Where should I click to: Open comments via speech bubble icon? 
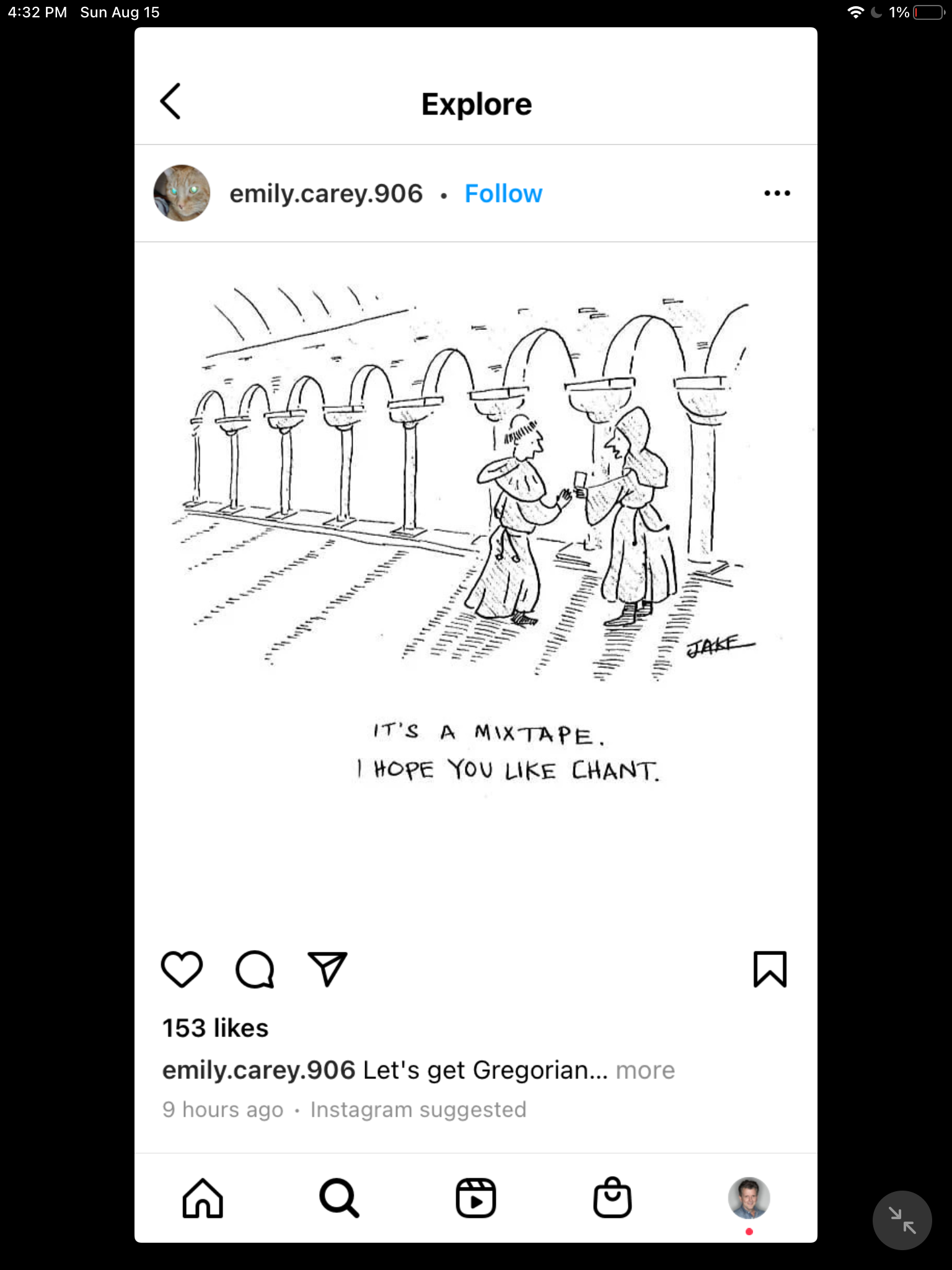[255, 969]
